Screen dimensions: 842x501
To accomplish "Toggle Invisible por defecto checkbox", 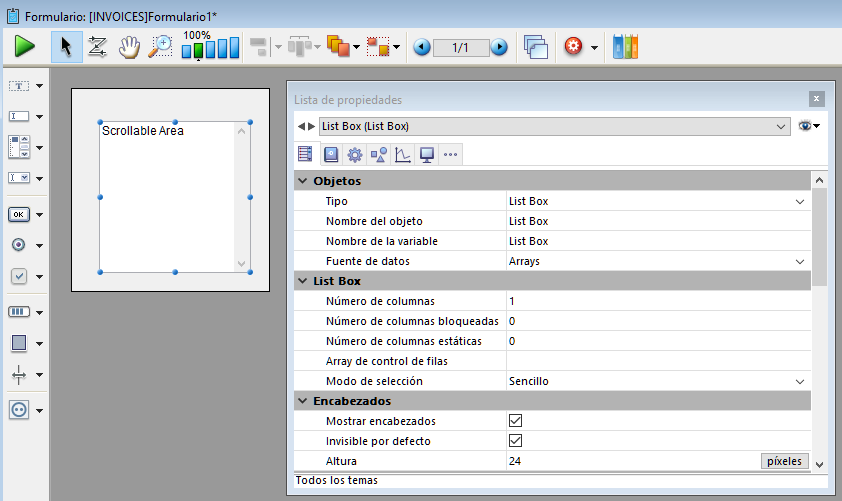I will [x=516, y=441].
